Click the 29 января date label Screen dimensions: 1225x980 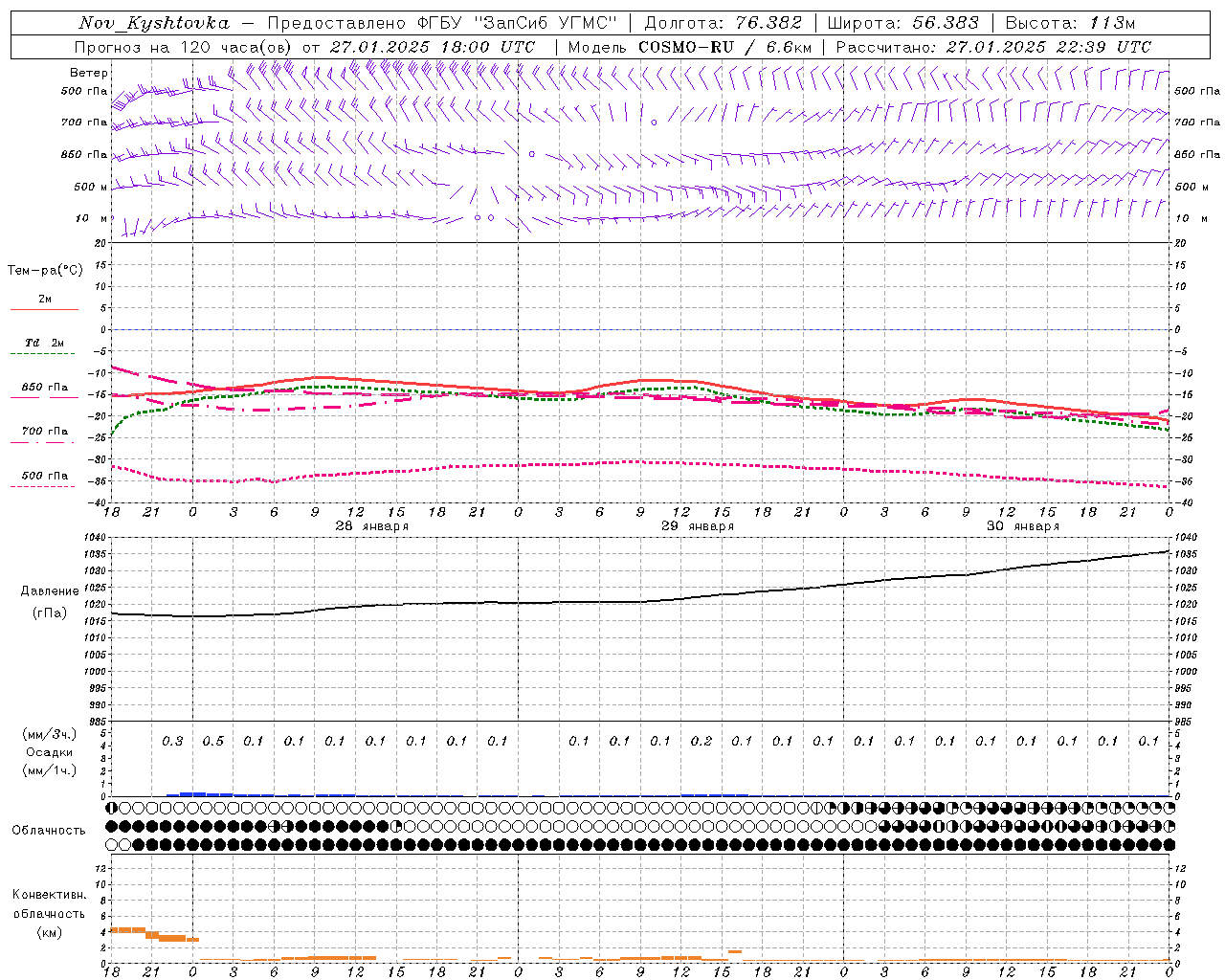click(698, 526)
